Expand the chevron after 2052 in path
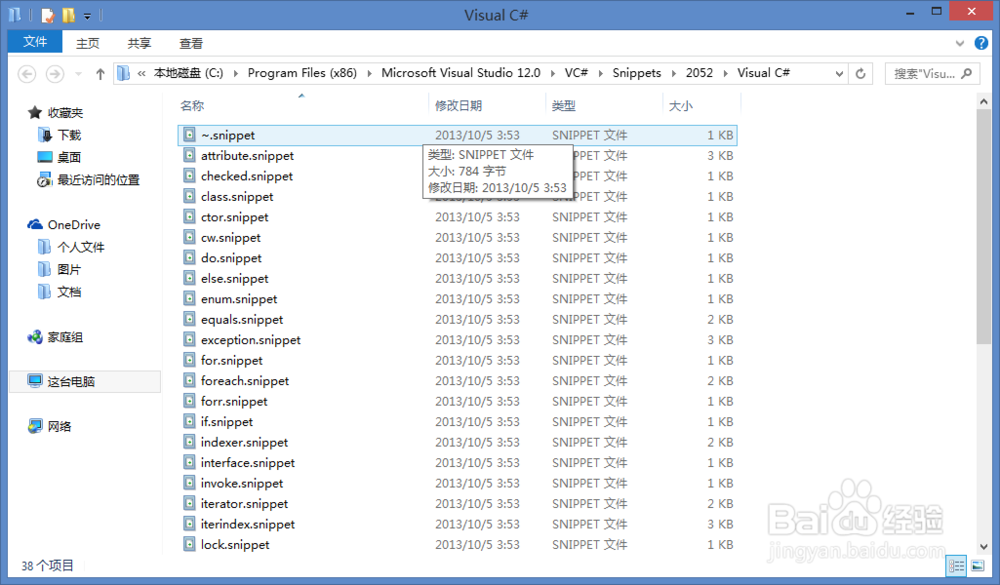Viewport: 1000px width, 585px height. point(725,73)
